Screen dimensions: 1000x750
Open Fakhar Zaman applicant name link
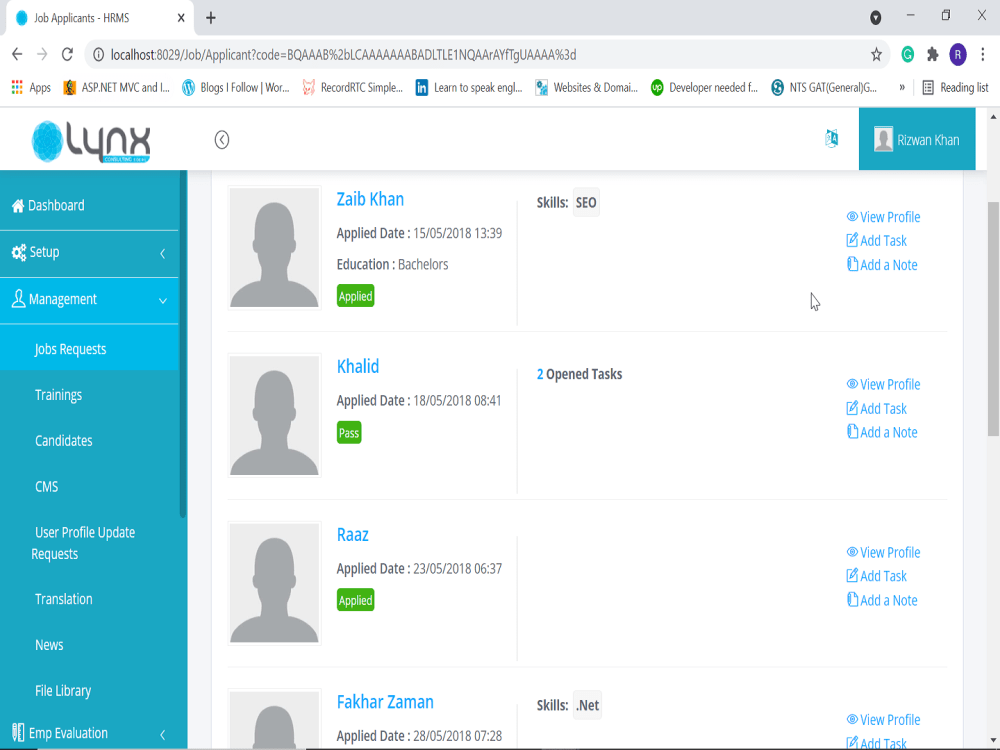pyautogui.click(x=385, y=702)
